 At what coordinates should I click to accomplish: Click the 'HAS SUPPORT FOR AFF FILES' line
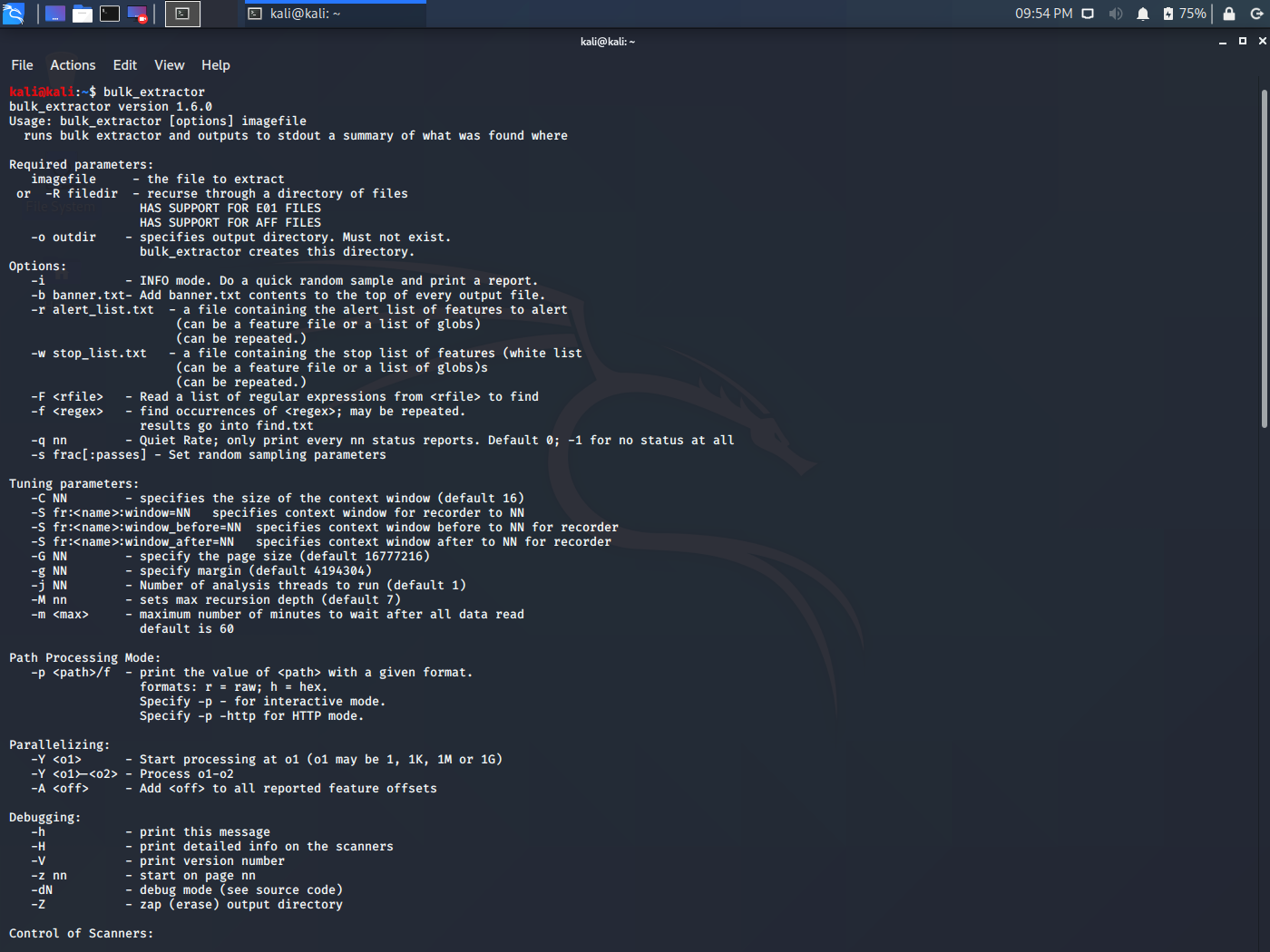[230, 222]
